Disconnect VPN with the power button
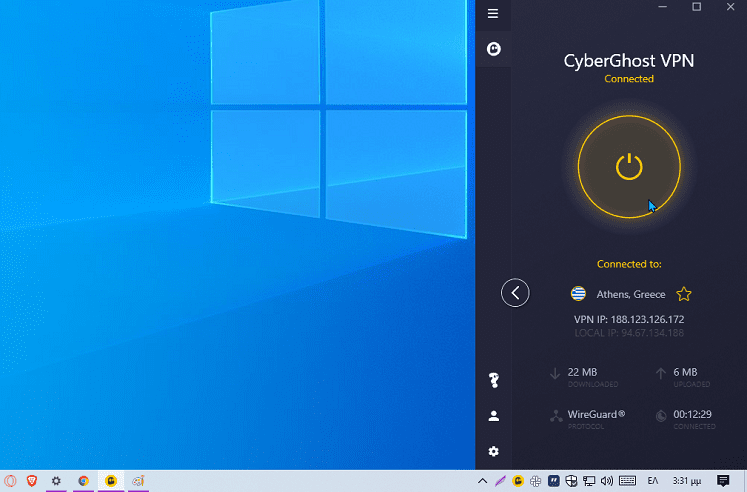 pos(629,167)
